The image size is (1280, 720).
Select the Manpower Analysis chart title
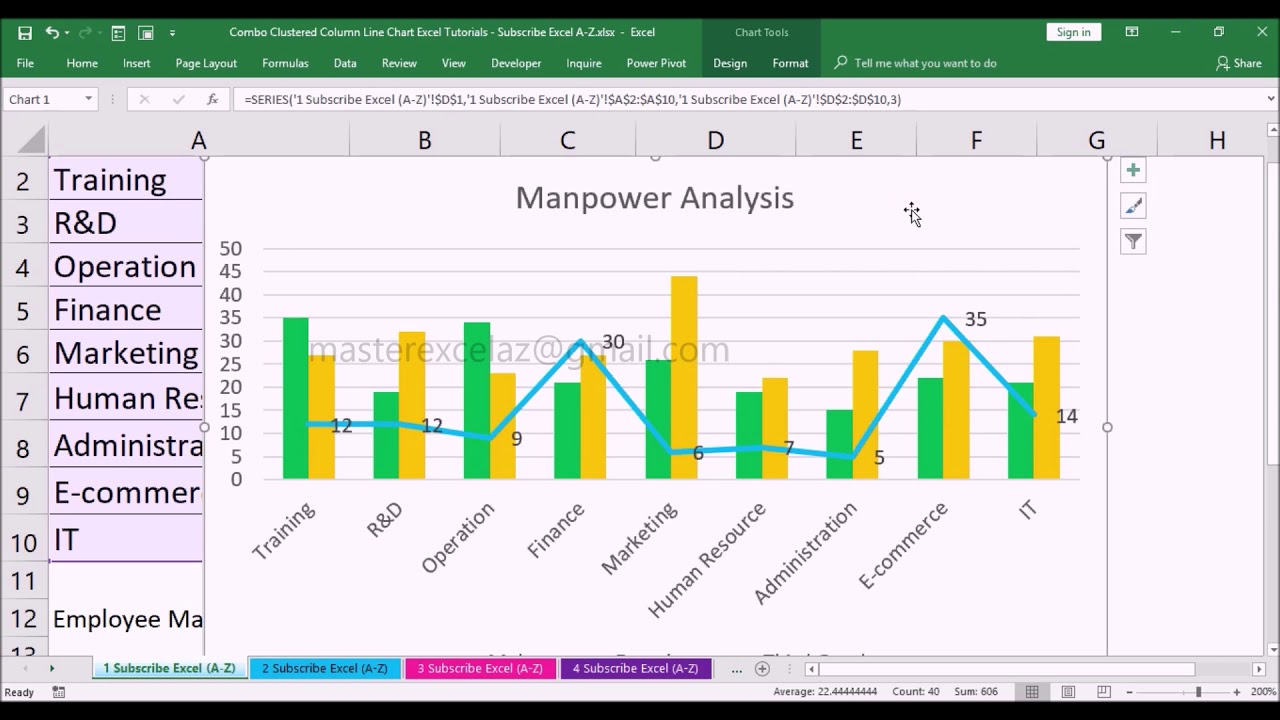[655, 198]
